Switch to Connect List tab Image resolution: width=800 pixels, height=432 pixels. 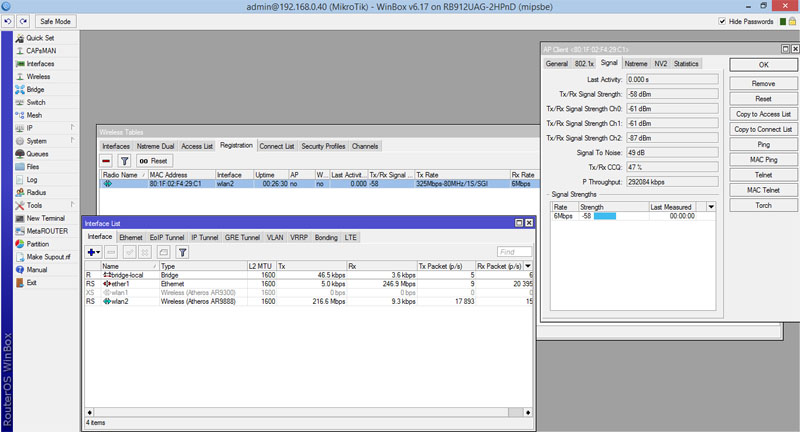coord(277,146)
